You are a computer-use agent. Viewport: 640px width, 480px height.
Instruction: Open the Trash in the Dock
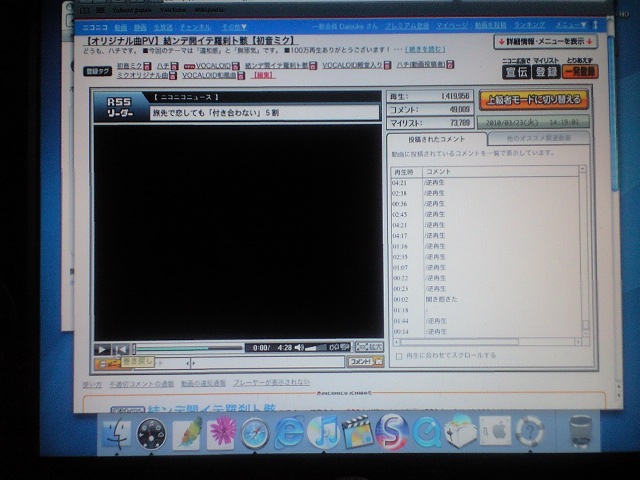(x=580, y=432)
